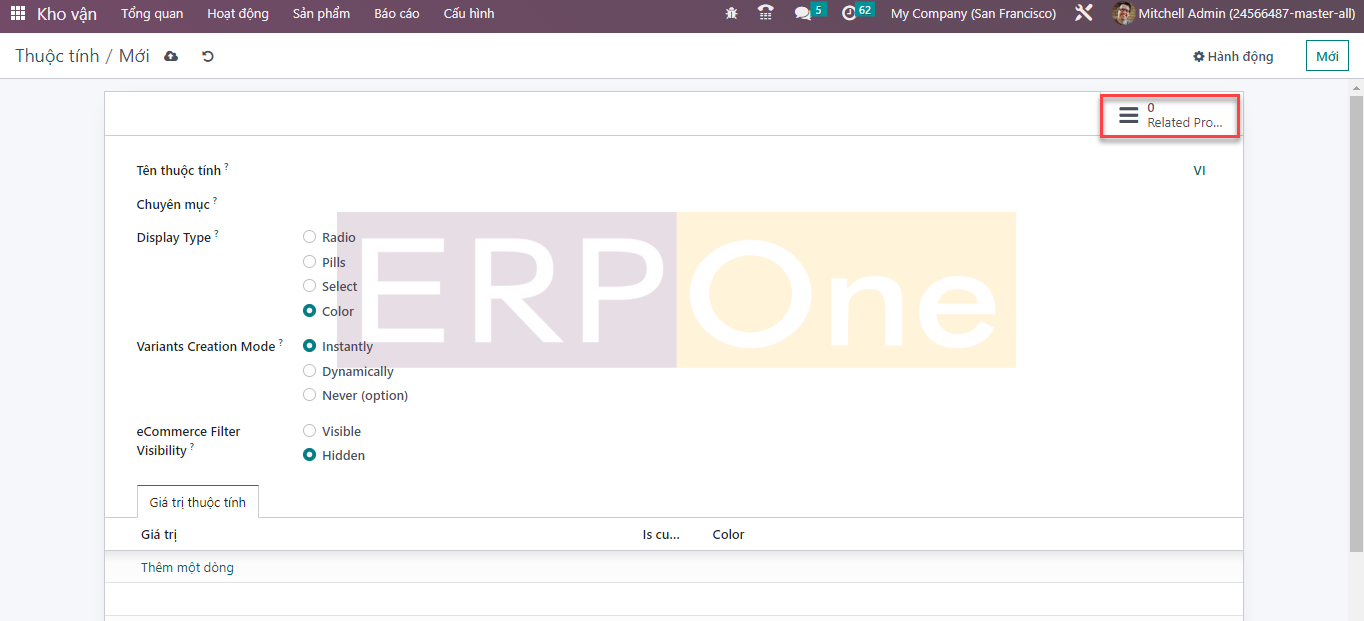Switch to Giá trị thuộc tính tab
The image size is (1364, 621).
[x=197, y=502]
